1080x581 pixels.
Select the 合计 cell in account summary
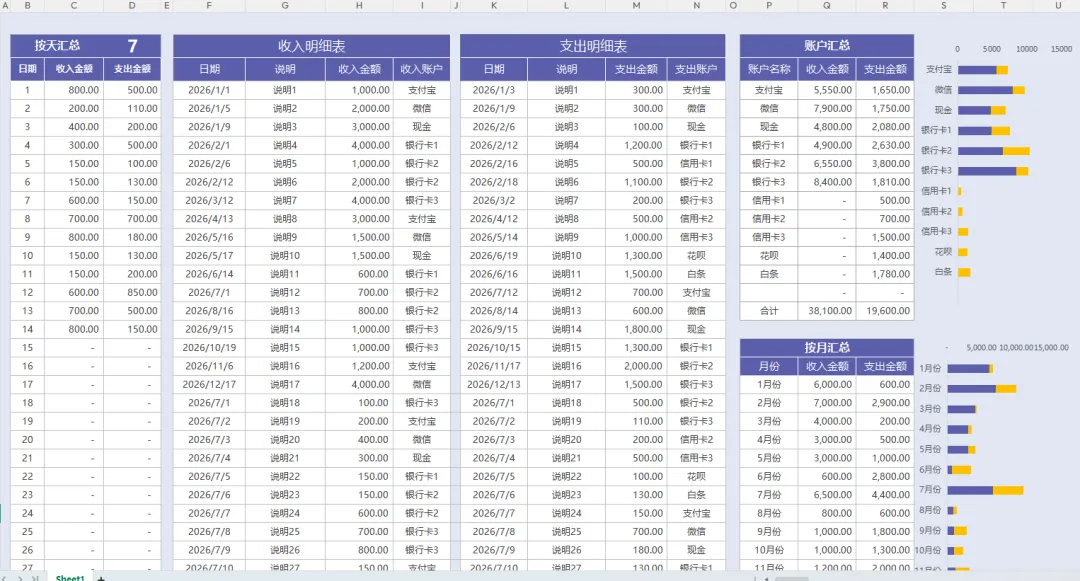coord(769,310)
